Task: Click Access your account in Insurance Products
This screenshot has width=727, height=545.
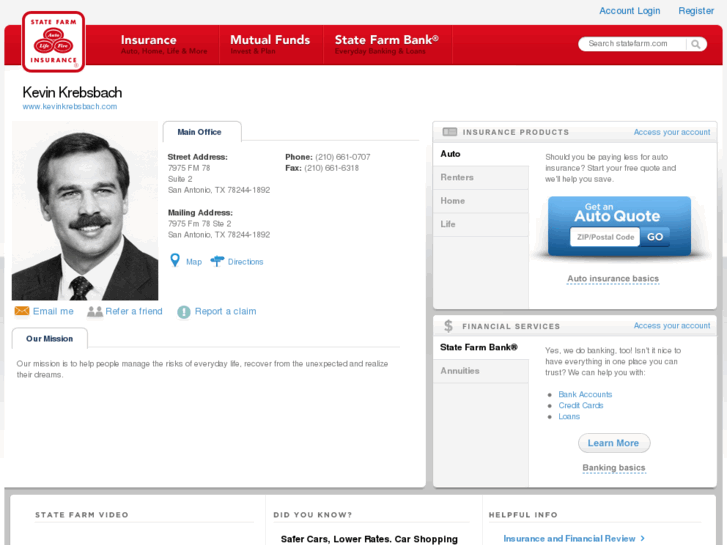Action: point(672,132)
